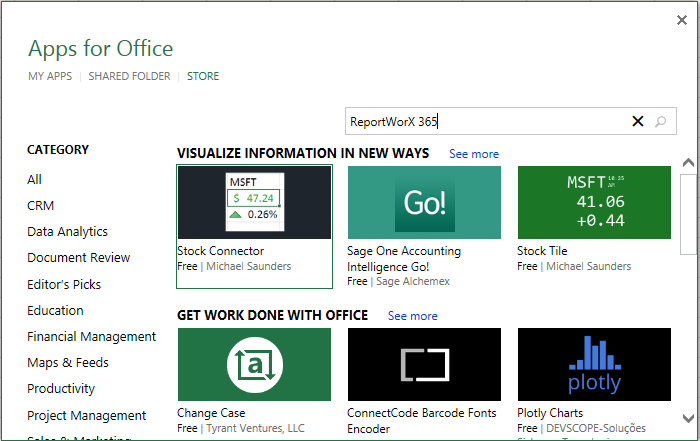Select the Editor's Picks category
This screenshot has height=441, width=700.
click(x=64, y=284)
